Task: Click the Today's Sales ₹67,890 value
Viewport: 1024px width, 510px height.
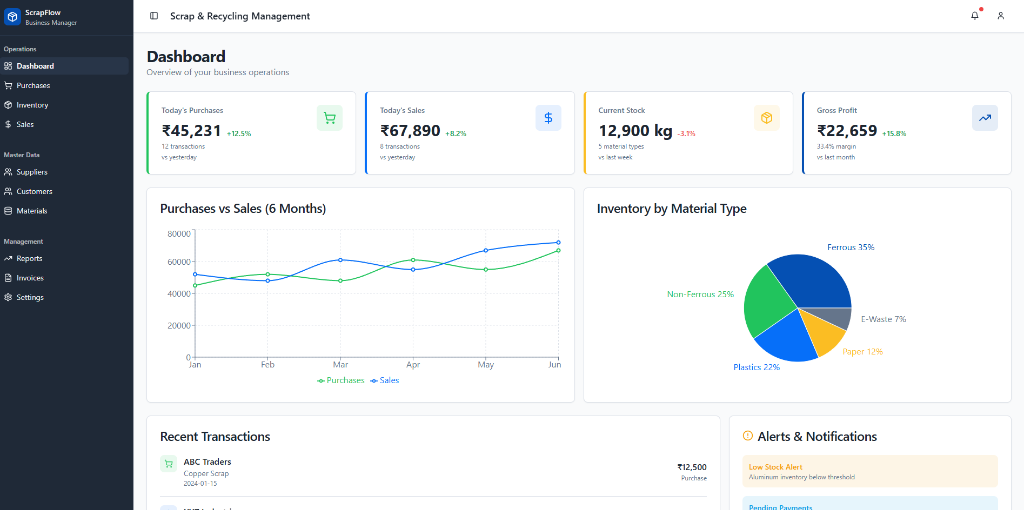Action: [410, 131]
